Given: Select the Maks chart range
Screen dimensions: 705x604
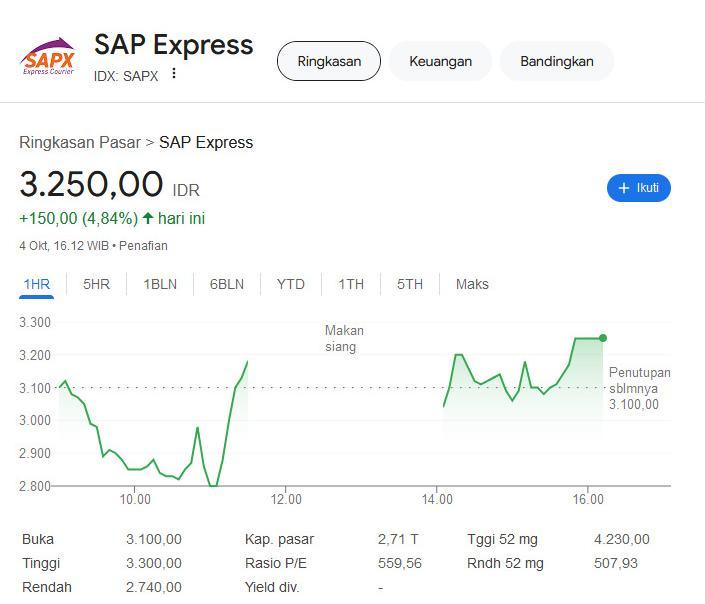Looking at the screenshot, I should coord(472,284).
